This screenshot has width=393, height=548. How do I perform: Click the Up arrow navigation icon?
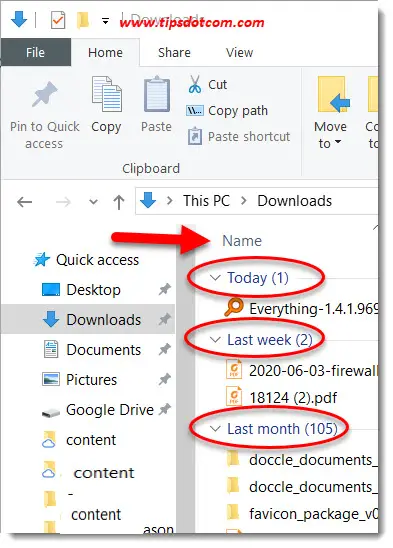point(119,202)
